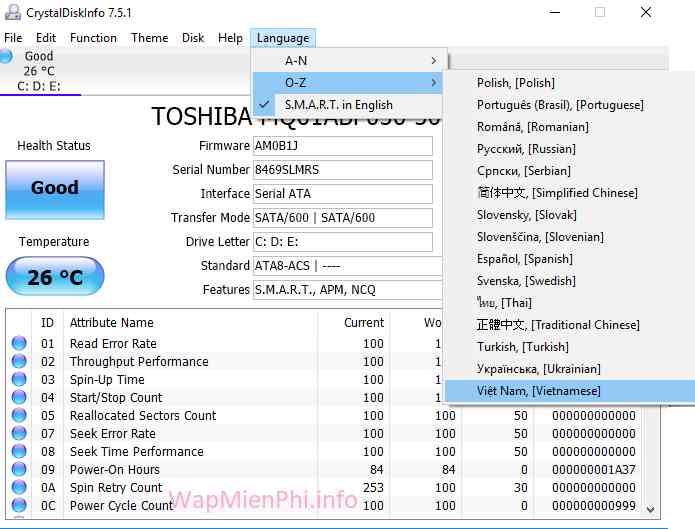Select Polish language
This screenshot has height=529, width=695.
point(570,82)
